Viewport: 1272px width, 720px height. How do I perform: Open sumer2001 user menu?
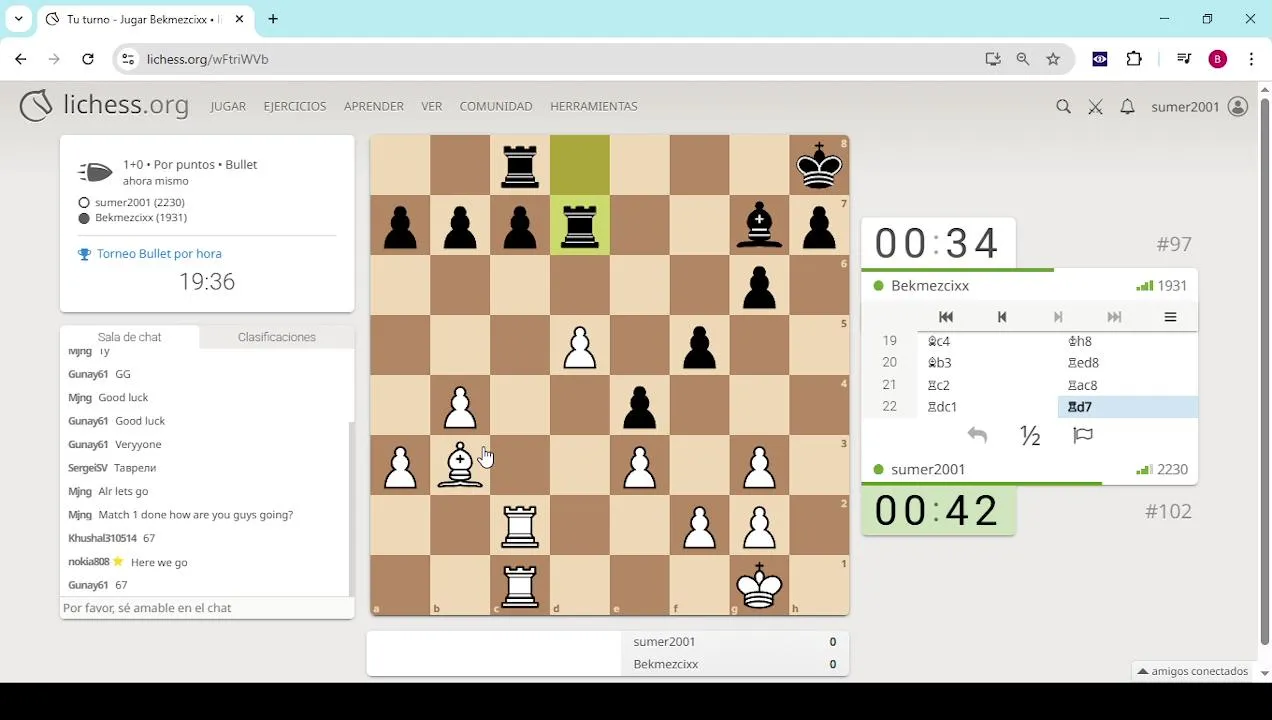[1199, 106]
